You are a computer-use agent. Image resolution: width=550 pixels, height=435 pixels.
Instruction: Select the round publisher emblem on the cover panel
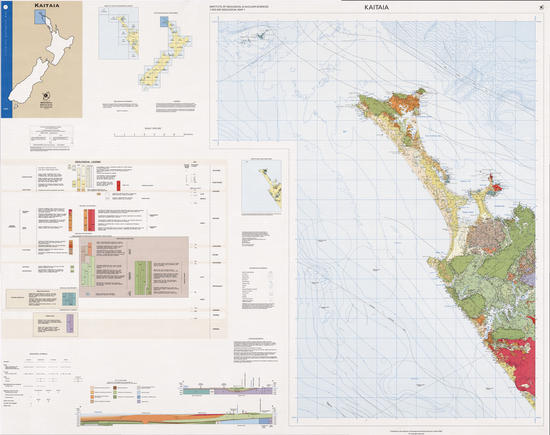tap(46, 96)
